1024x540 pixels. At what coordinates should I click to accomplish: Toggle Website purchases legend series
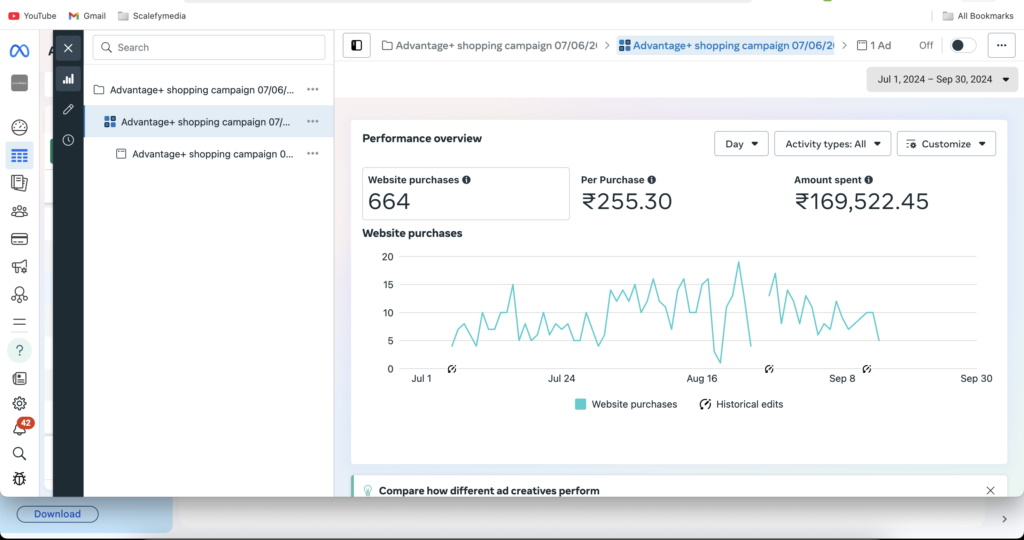pos(626,404)
